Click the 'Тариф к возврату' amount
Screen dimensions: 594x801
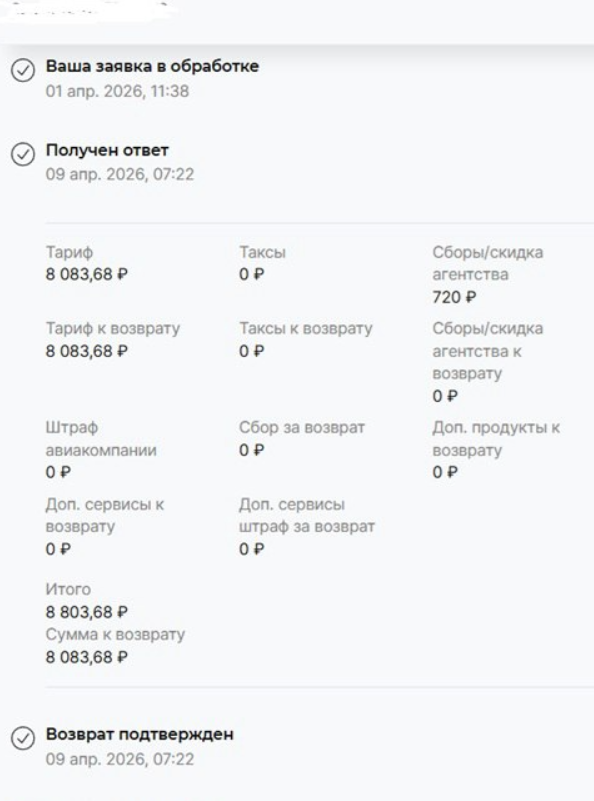point(87,351)
